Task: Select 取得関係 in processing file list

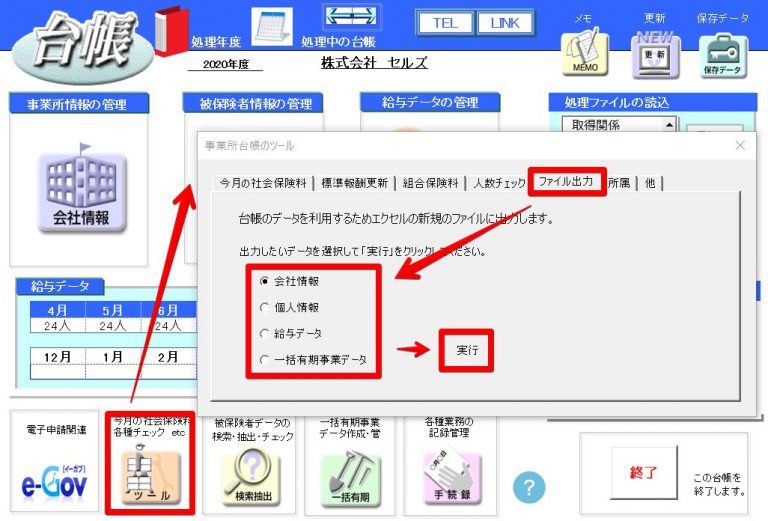Action: [x=596, y=125]
